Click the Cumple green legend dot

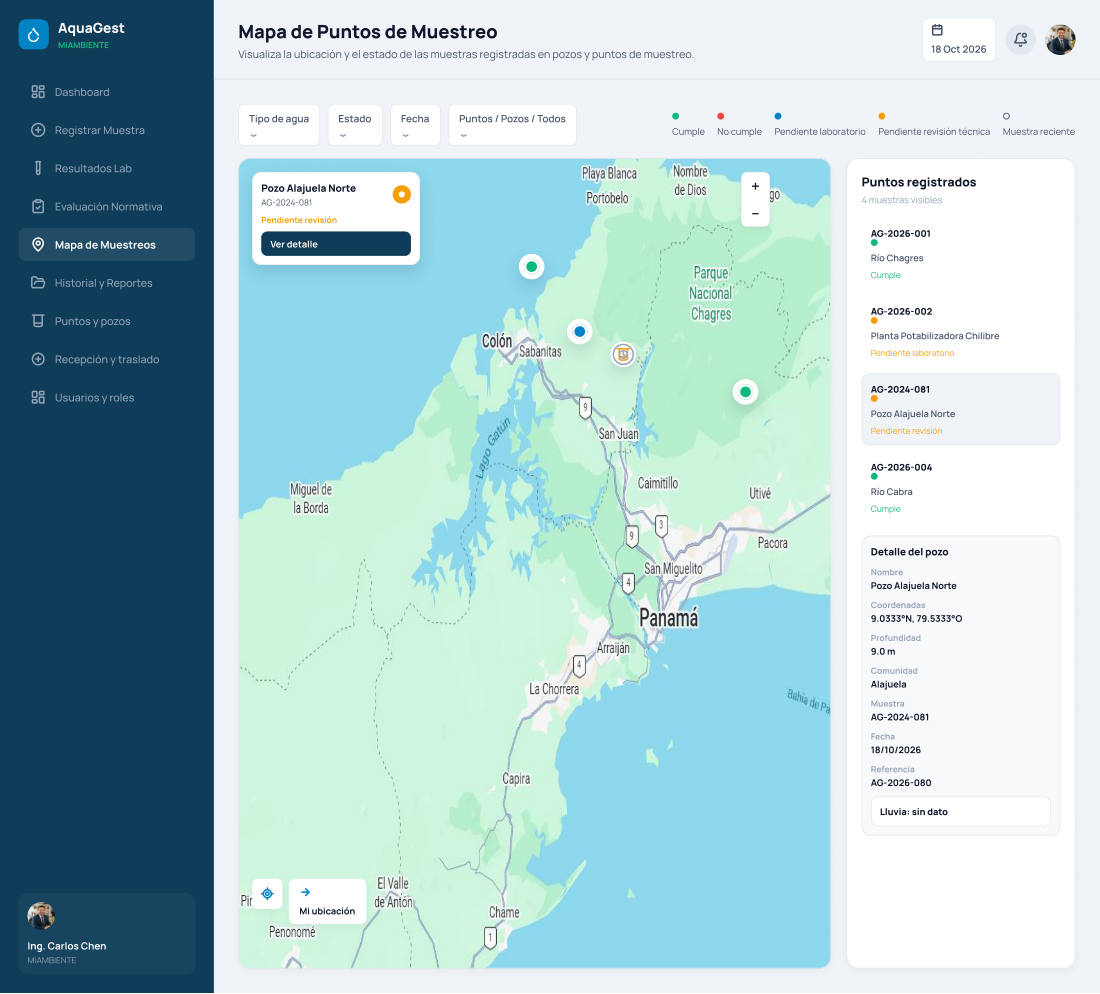tap(676, 116)
